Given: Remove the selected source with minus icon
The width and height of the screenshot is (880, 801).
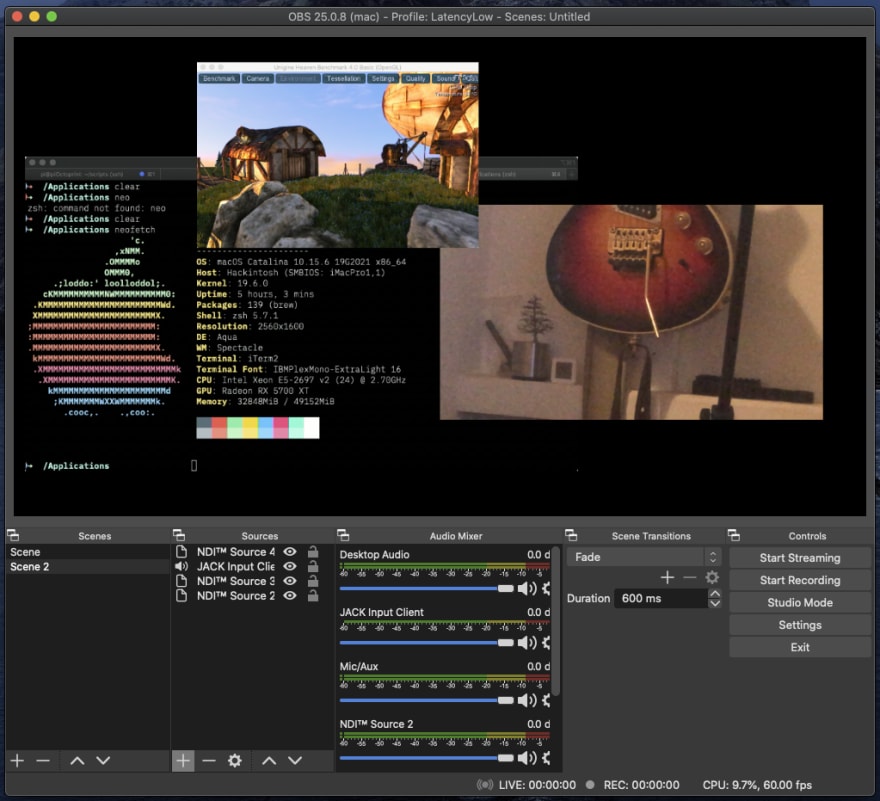Looking at the screenshot, I should click(x=209, y=761).
